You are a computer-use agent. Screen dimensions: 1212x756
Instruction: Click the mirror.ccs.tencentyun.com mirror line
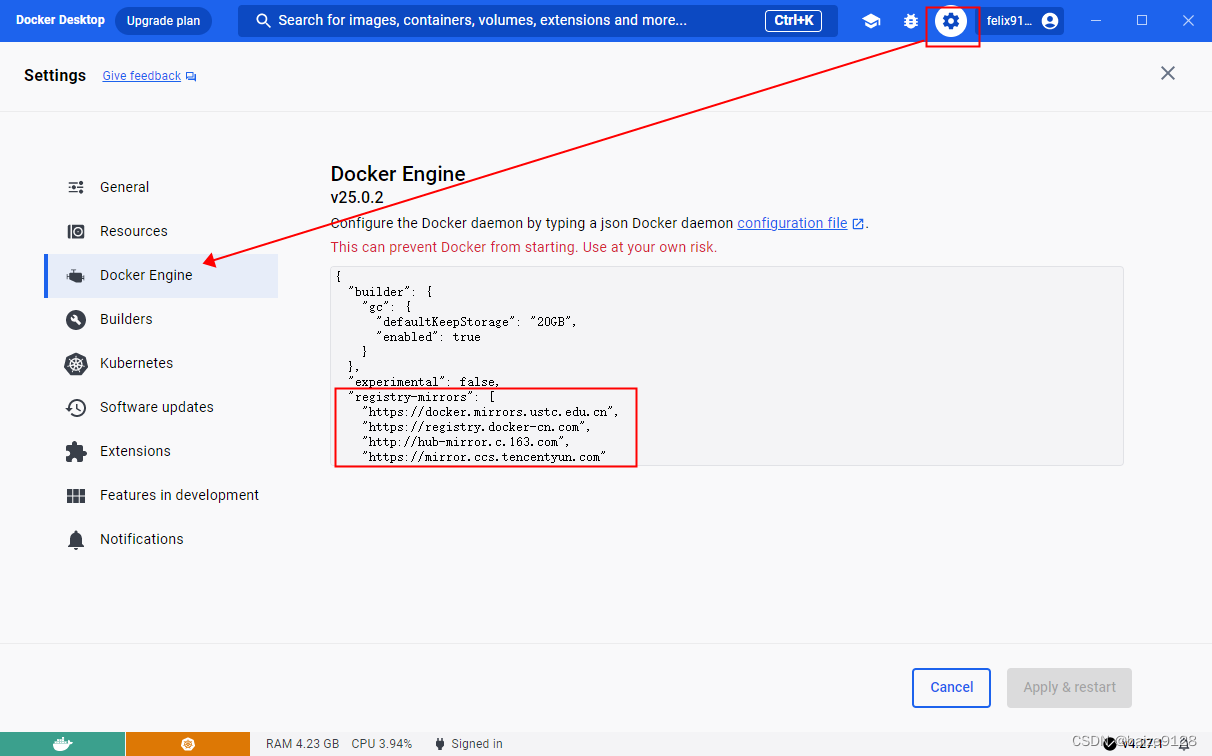(484, 457)
